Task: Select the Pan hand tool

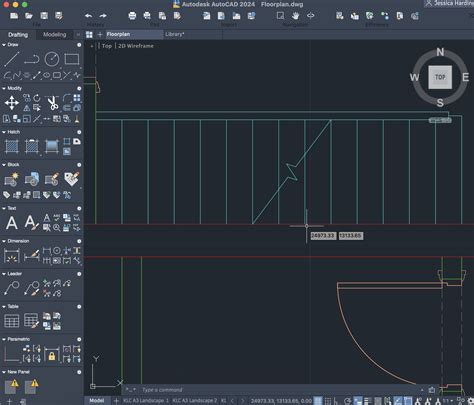Action: pos(295,16)
